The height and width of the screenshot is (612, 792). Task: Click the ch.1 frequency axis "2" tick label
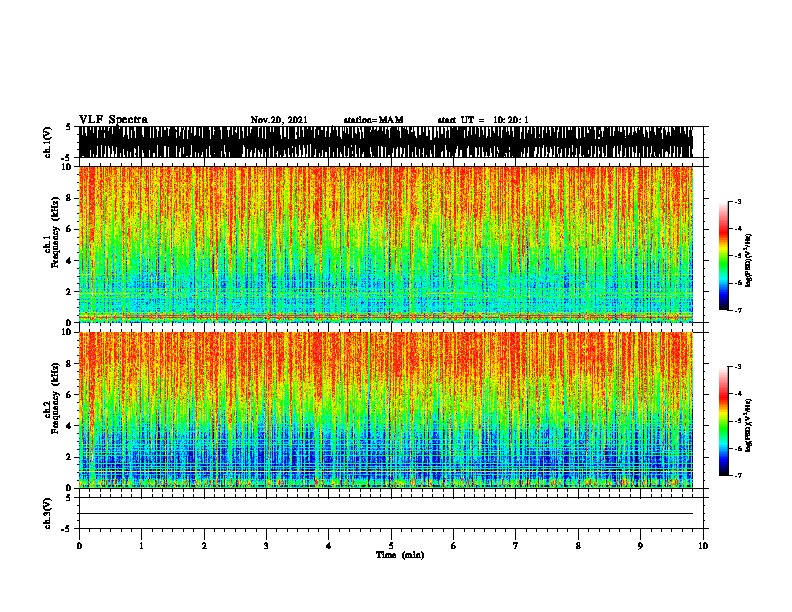[x=70, y=292]
